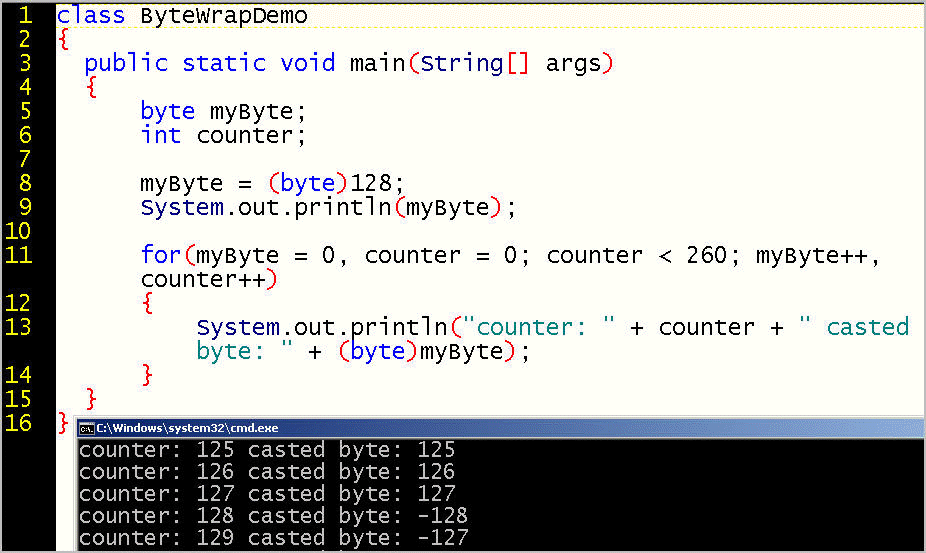Viewport: 926px width, 553px height.
Task: Click line number 13 in the gutter
Action: [18, 327]
